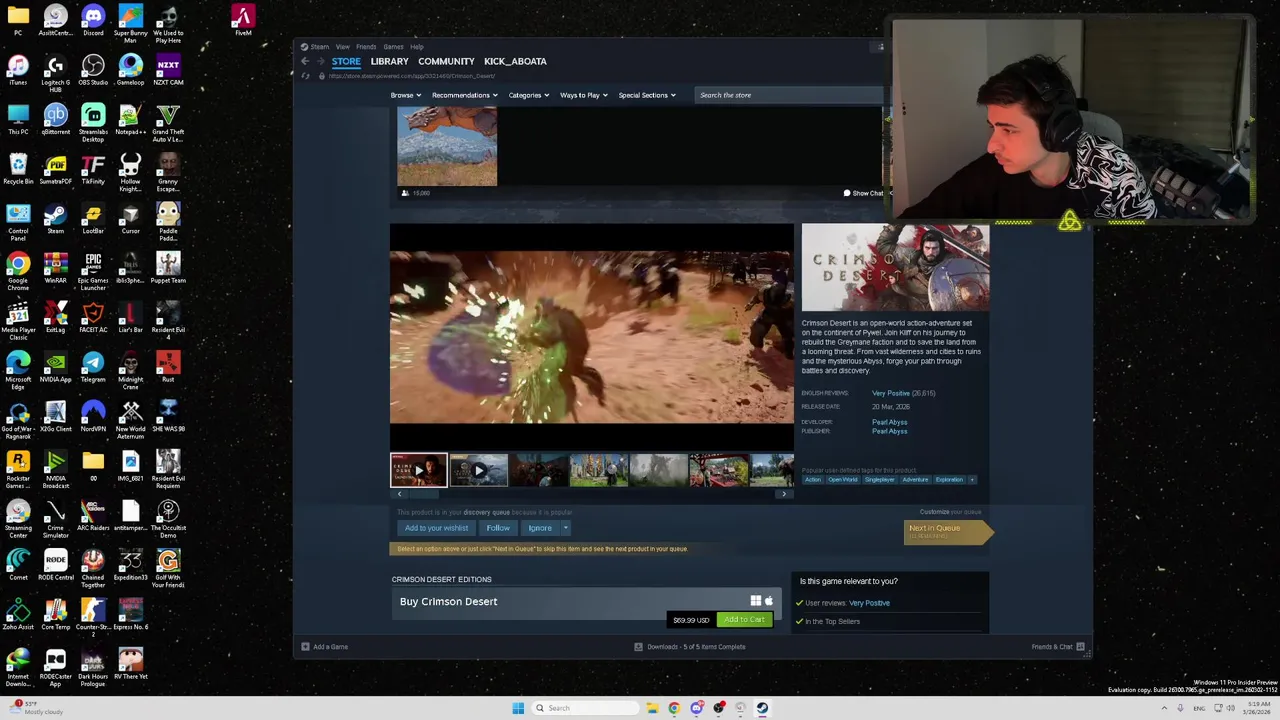
Task: Expand the Recommendations dropdown
Action: [464, 95]
